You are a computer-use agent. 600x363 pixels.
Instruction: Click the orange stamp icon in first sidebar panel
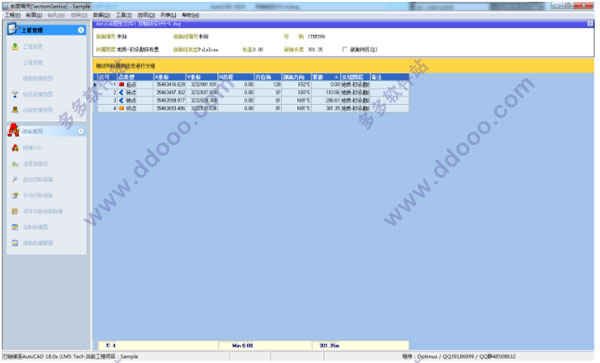pos(15,110)
